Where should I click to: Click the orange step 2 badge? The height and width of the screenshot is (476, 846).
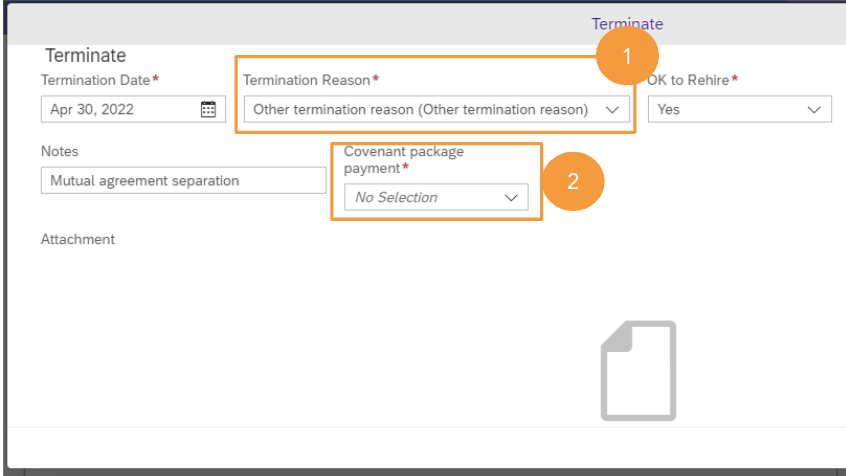click(x=573, y=181)
